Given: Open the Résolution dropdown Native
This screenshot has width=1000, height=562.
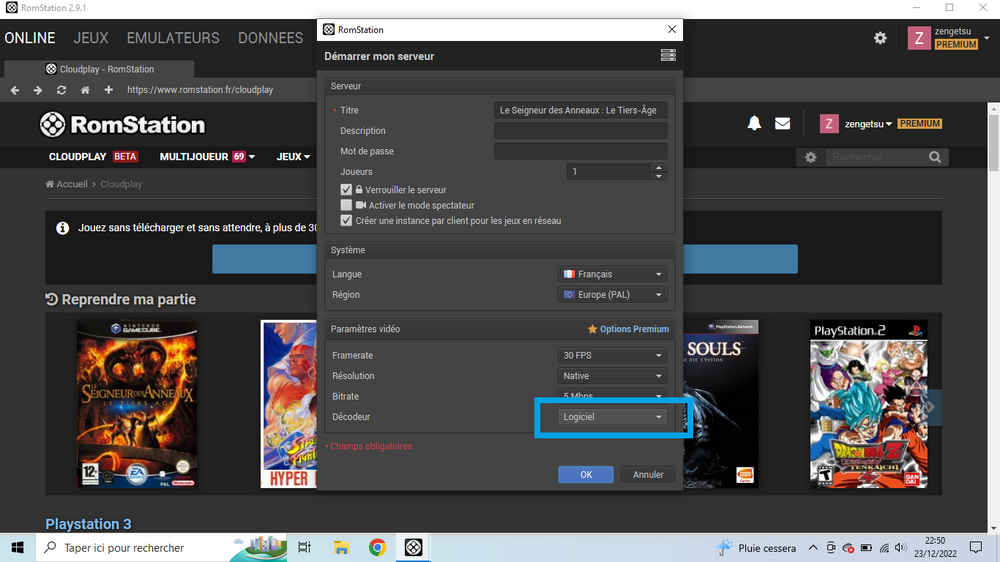Looking at the screenshot, I should pos(612,376).
